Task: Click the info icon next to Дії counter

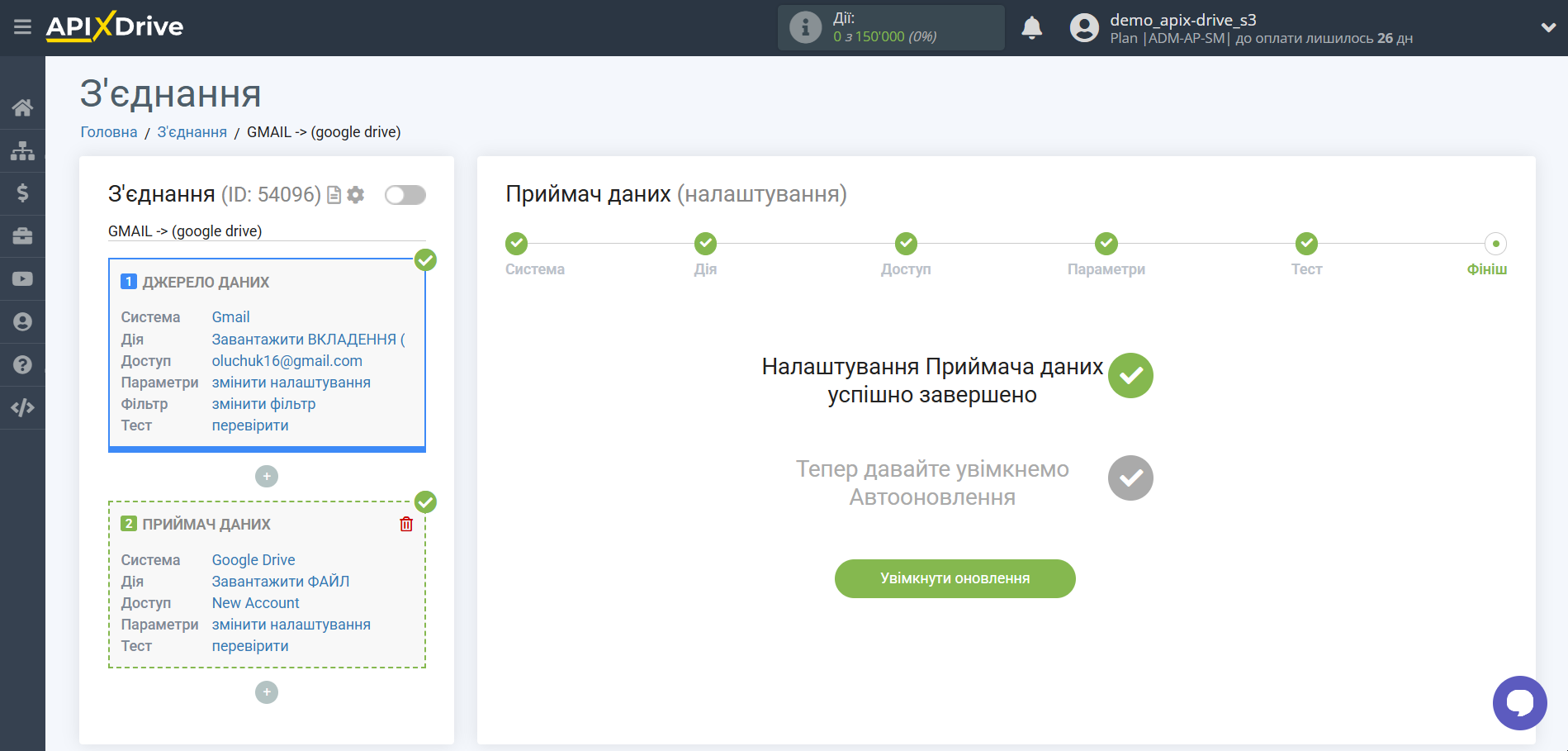Action: tap(805, 27)
